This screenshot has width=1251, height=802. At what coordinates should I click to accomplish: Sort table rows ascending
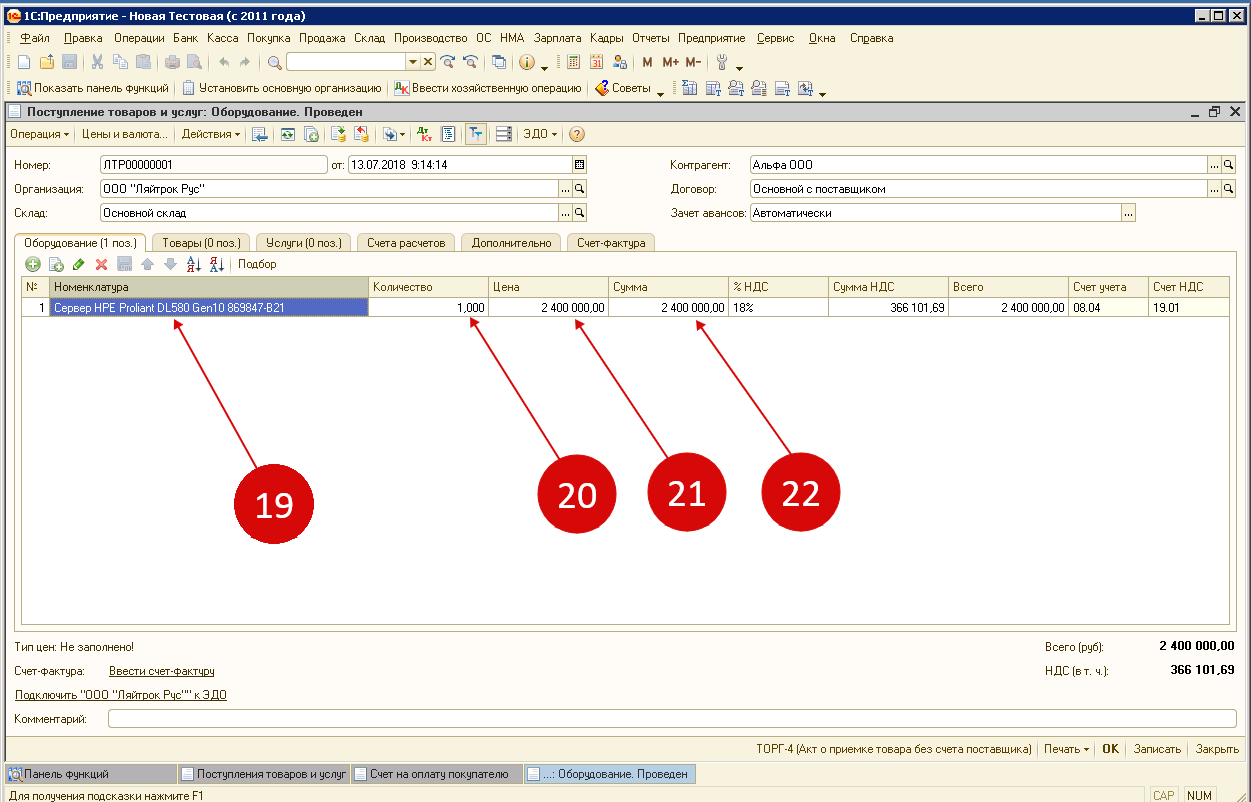pos(194,265)
